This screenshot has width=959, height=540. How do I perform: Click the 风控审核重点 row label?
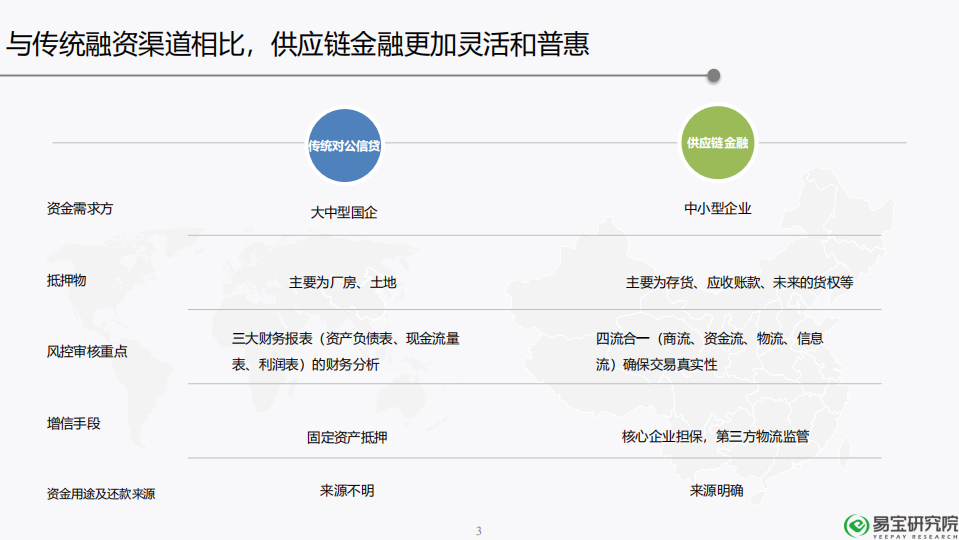tap(87, 352)
